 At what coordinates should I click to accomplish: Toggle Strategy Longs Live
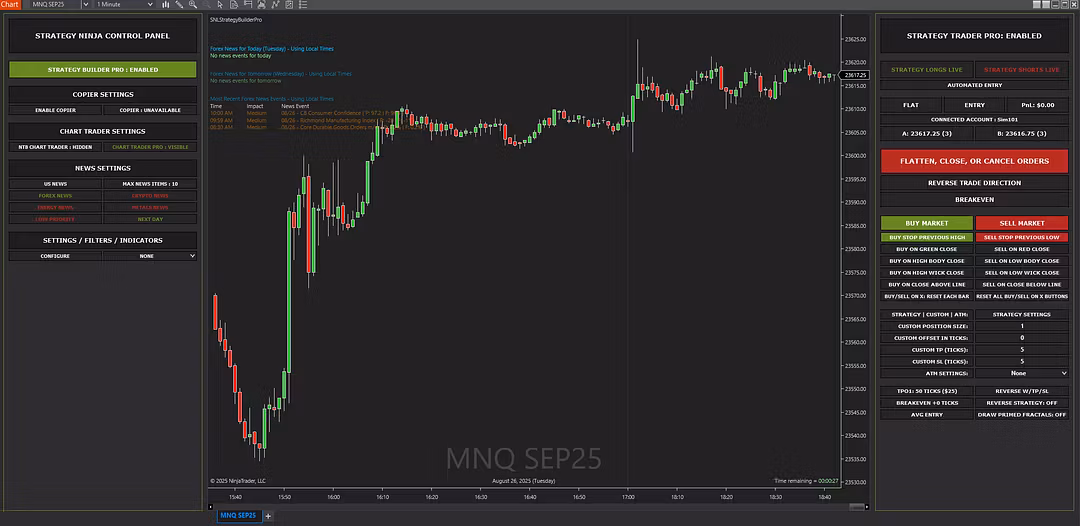[926, 70]
